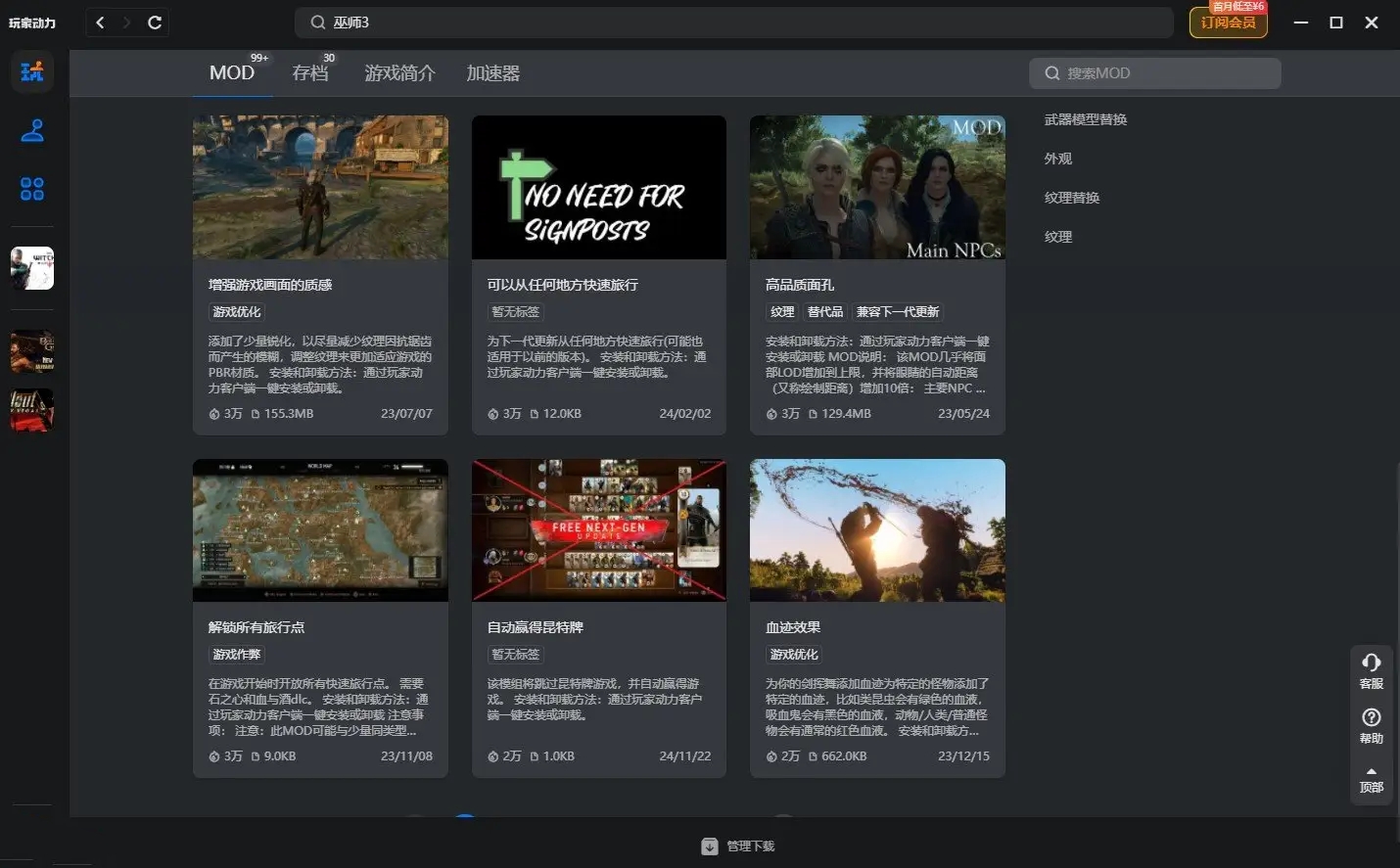Filter by 纹理替换 category
The image size is (1400, 868).
click(x=1072, y=198)
